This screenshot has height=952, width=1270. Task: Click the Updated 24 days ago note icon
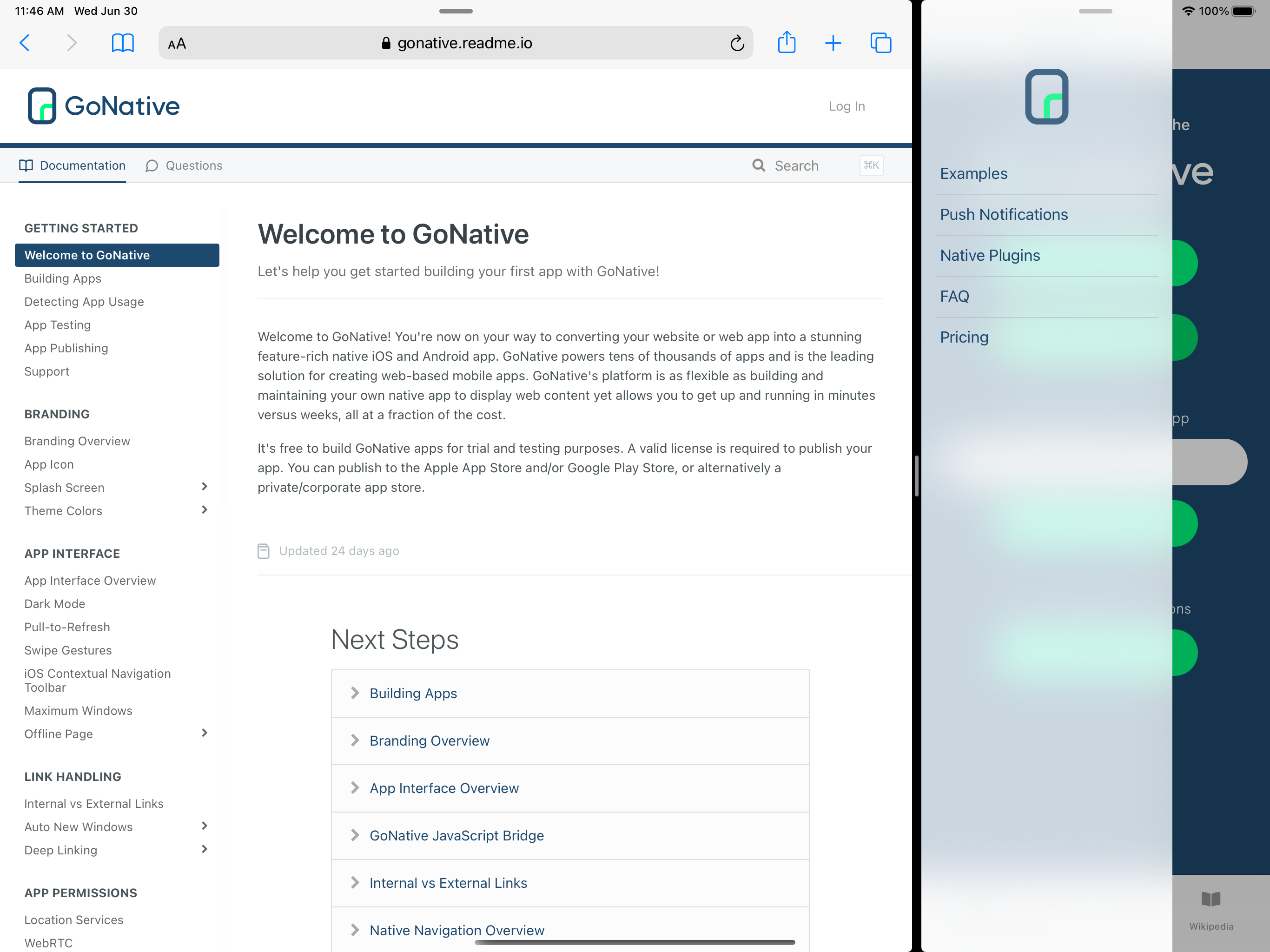click(263, 551)
